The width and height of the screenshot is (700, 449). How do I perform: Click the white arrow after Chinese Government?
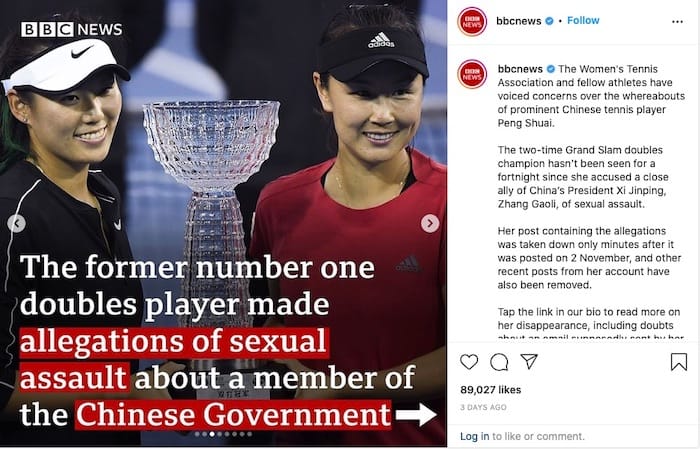point(416,415)
